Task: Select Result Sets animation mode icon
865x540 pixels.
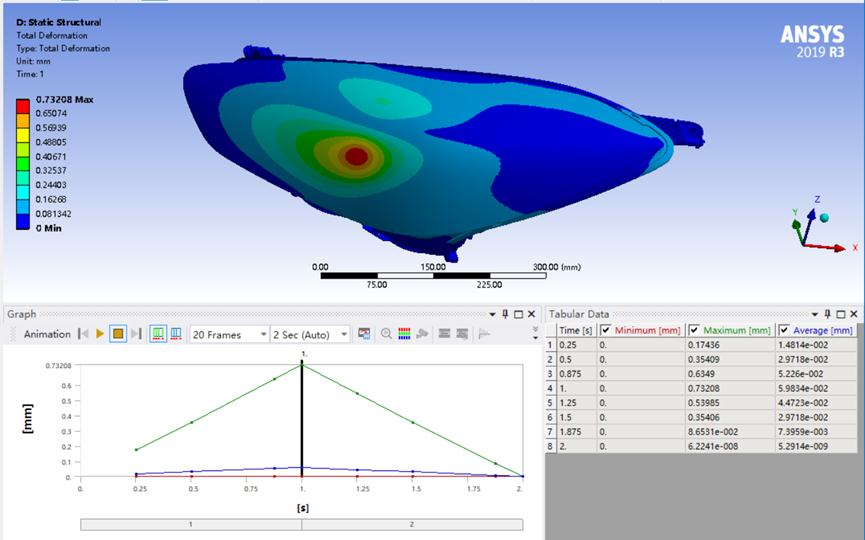Action: point(176,334)
